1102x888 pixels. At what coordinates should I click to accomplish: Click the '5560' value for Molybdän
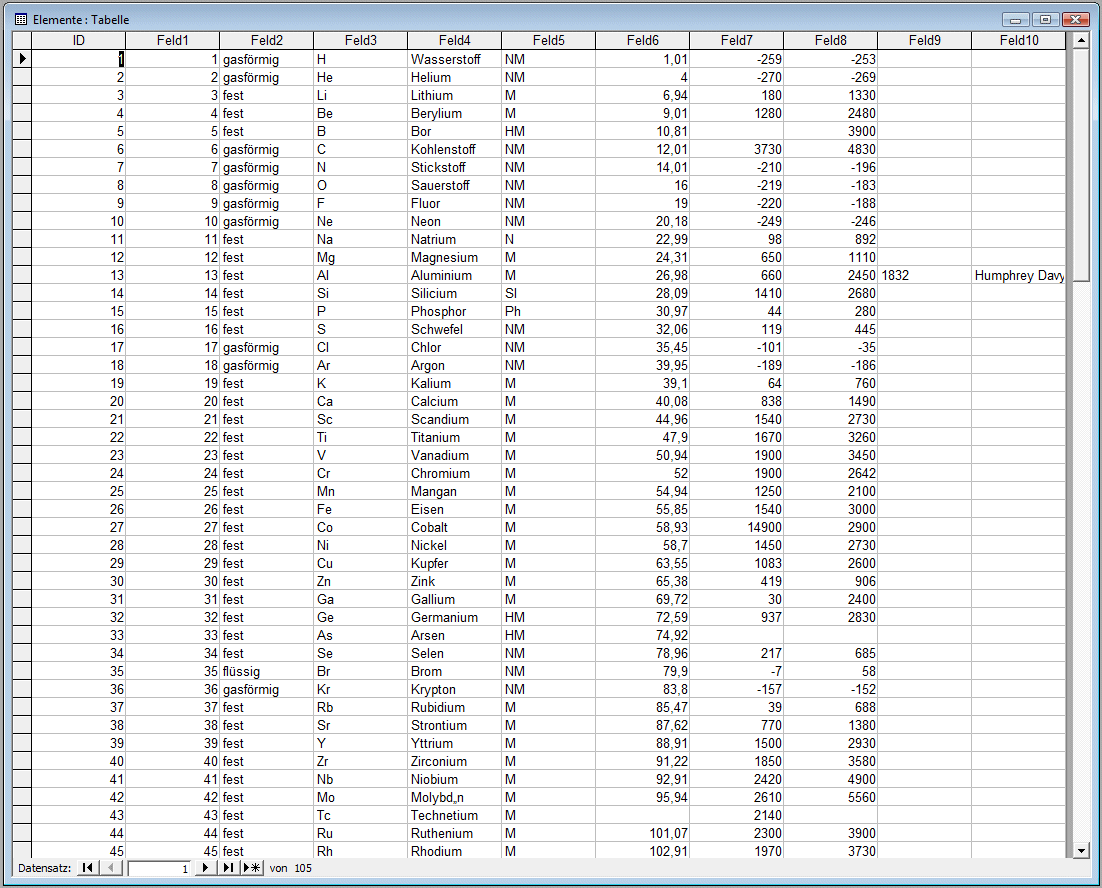point(831,797)
